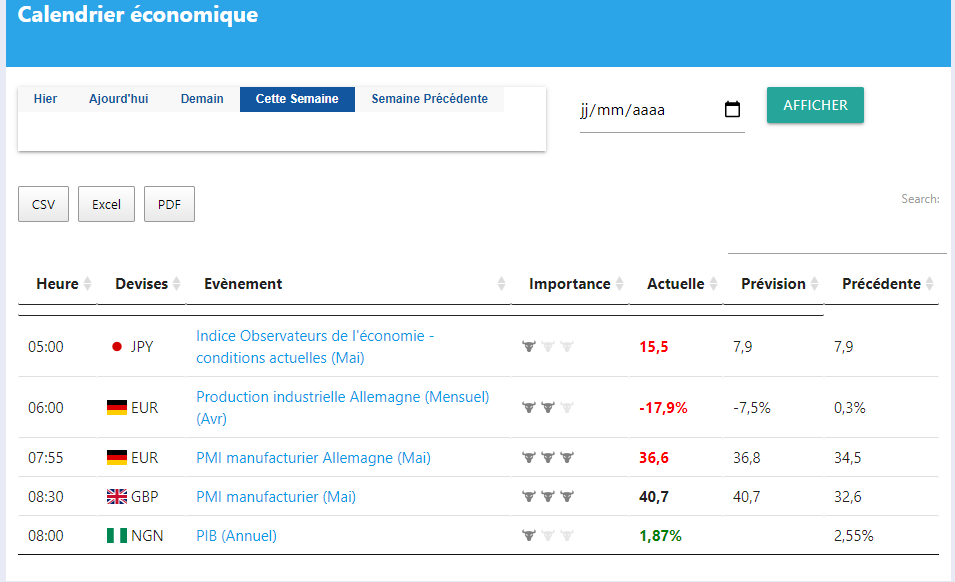955x582 pixels.
Task: Switch to the Demain tab
Action: (x=202, y=99)
